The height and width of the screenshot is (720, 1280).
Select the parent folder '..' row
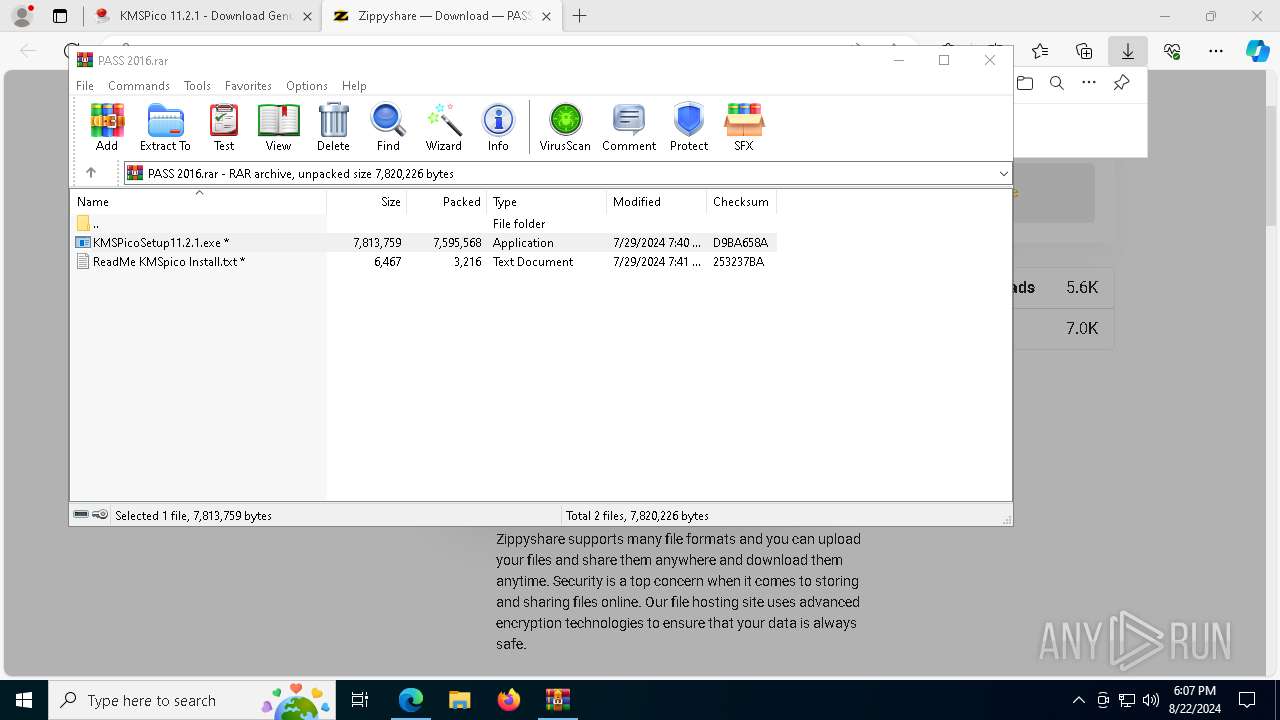coord(424,224)
